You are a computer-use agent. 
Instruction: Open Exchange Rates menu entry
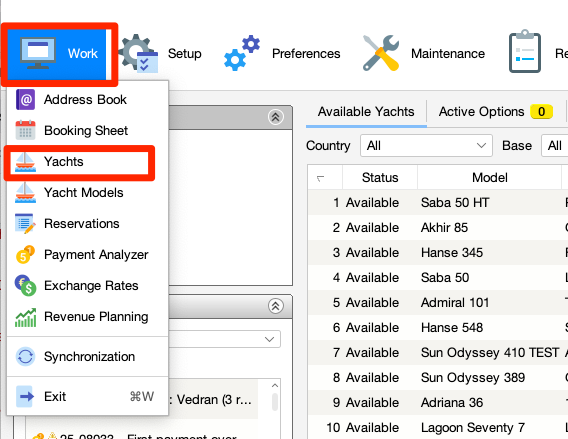coord(88,285)
